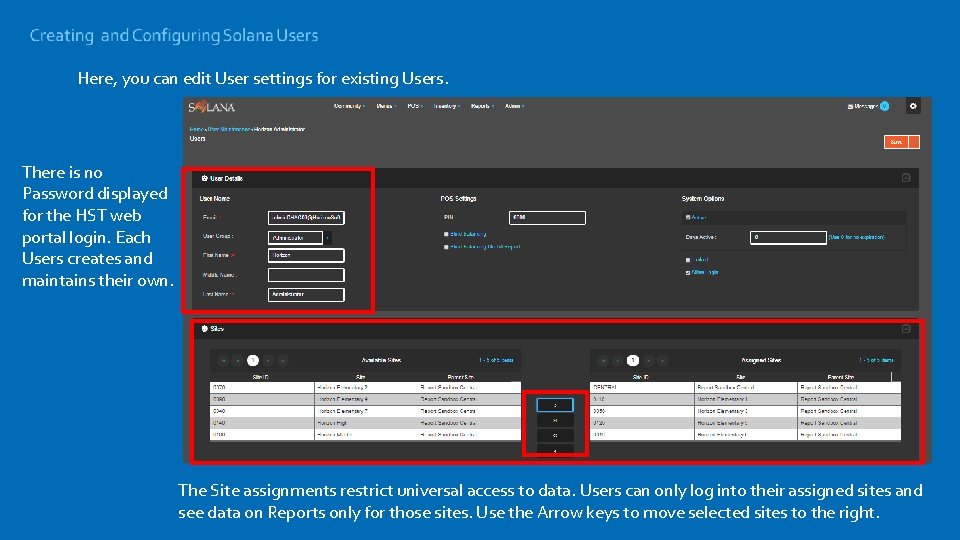Viewport: 960px width, 540px height.
Task: Select page 1 in Assigned Sites
Action: point(633,361)
